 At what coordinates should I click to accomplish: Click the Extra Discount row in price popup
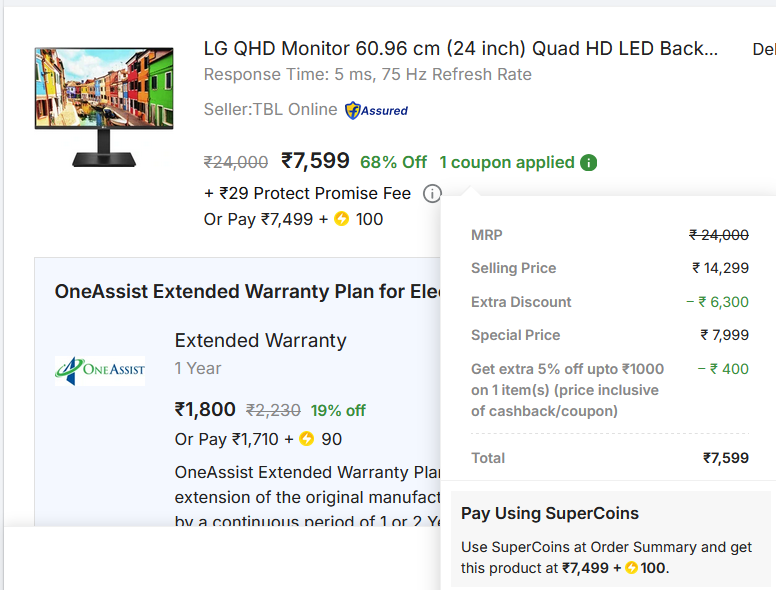click(610, 302)
